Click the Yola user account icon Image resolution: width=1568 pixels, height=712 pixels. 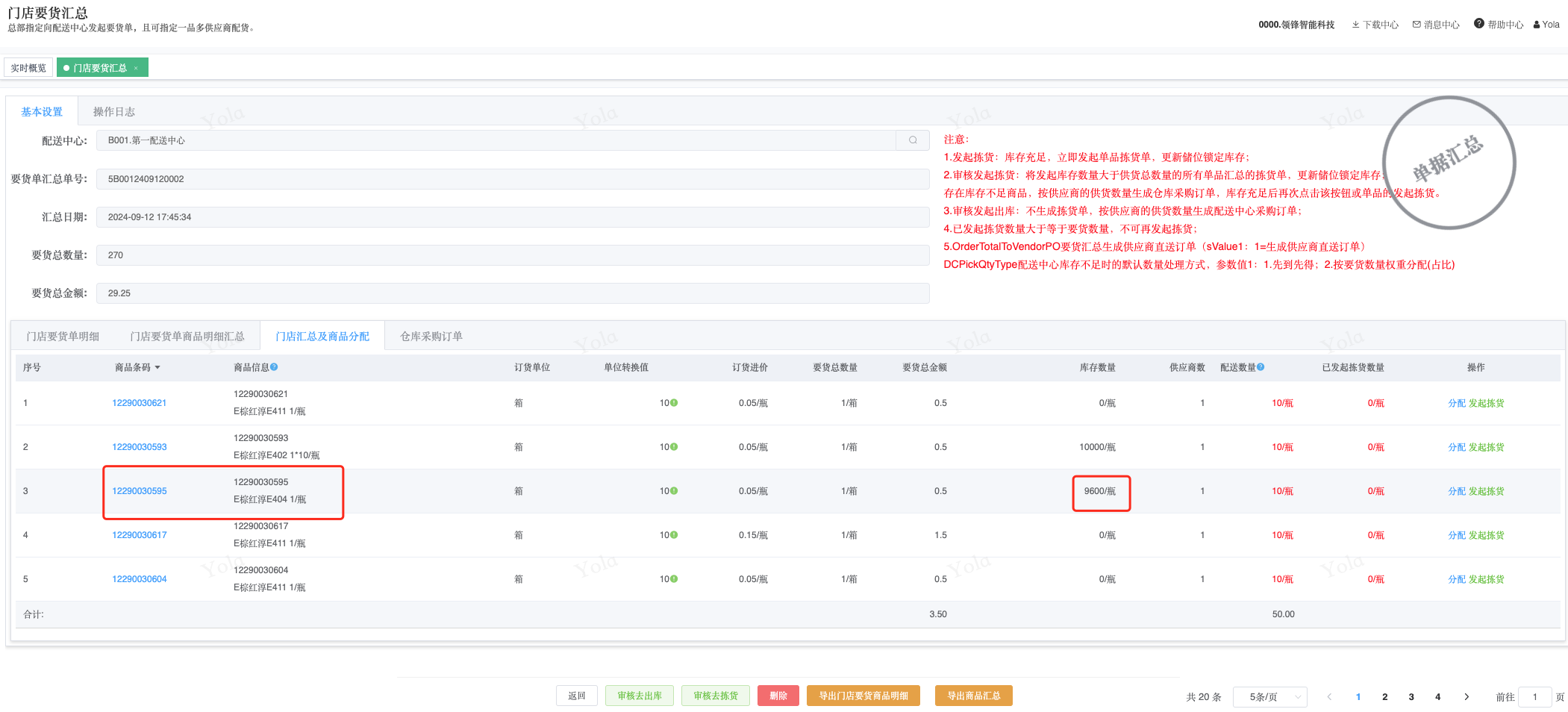point(1537,25)
